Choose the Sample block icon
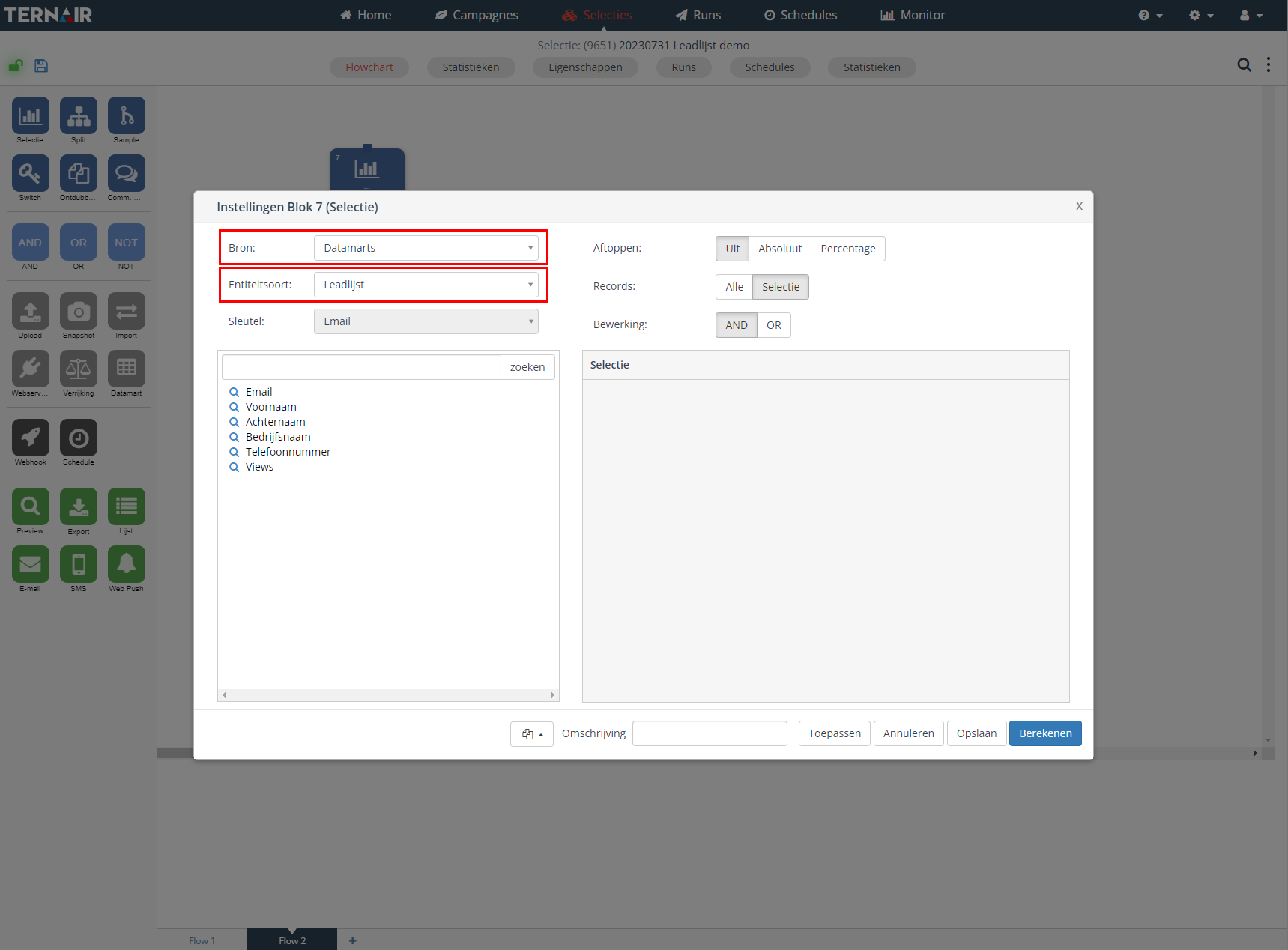The height and width of the screenshot is (950, 1288). click(127, 115)
